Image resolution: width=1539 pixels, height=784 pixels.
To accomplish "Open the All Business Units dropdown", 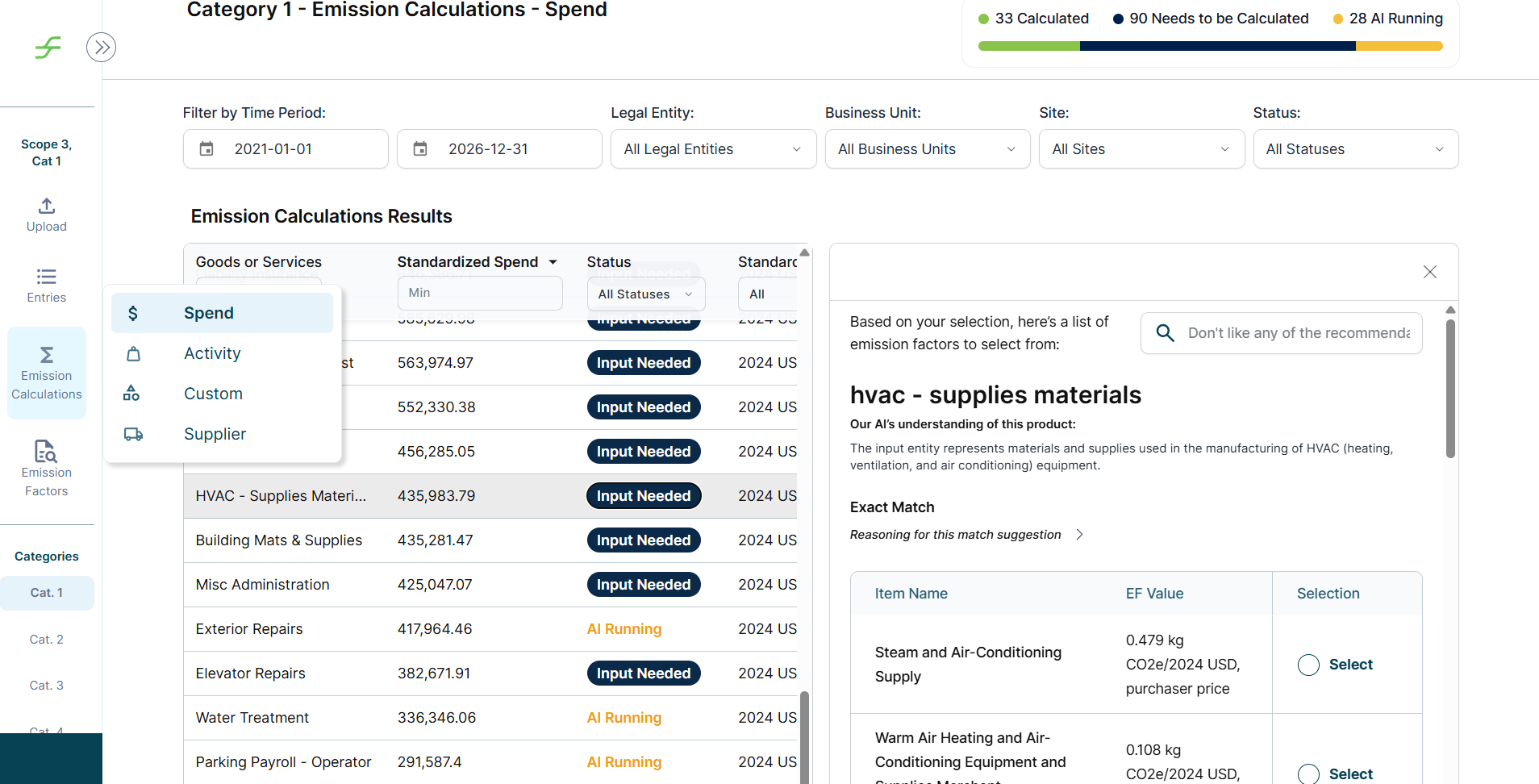I will coord(927,149).
